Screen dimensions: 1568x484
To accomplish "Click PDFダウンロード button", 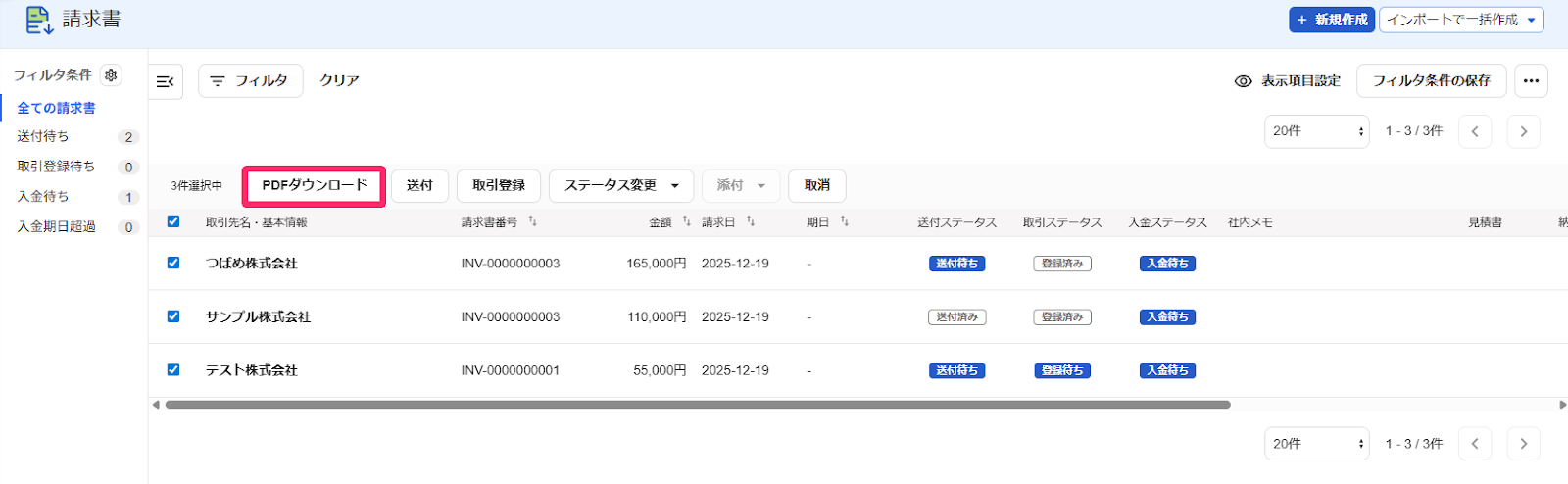I will 314,186.
